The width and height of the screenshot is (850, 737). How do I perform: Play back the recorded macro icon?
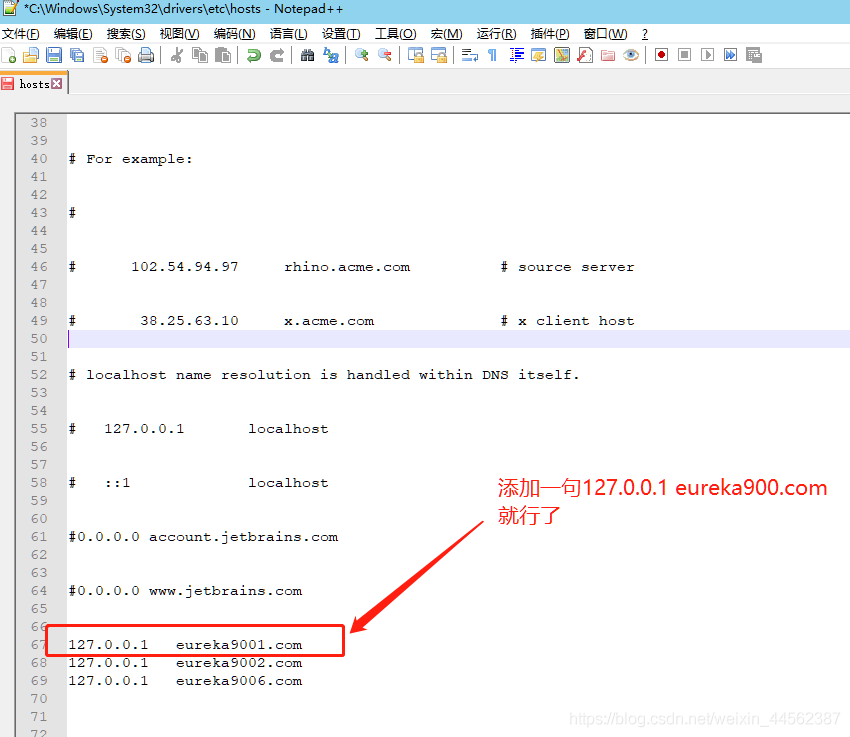[707, 55]
